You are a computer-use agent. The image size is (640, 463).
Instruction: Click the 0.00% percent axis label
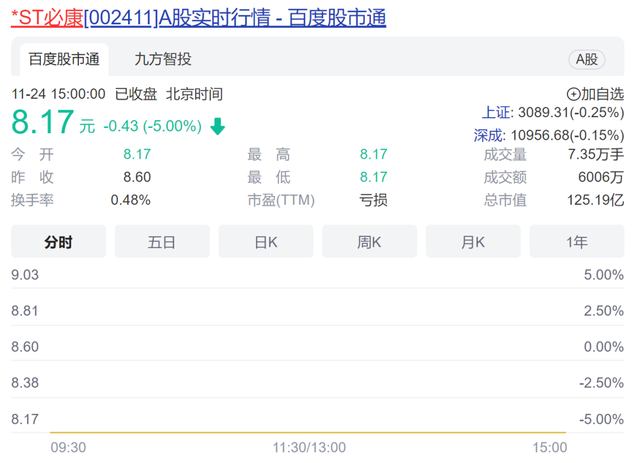point(604,347)
